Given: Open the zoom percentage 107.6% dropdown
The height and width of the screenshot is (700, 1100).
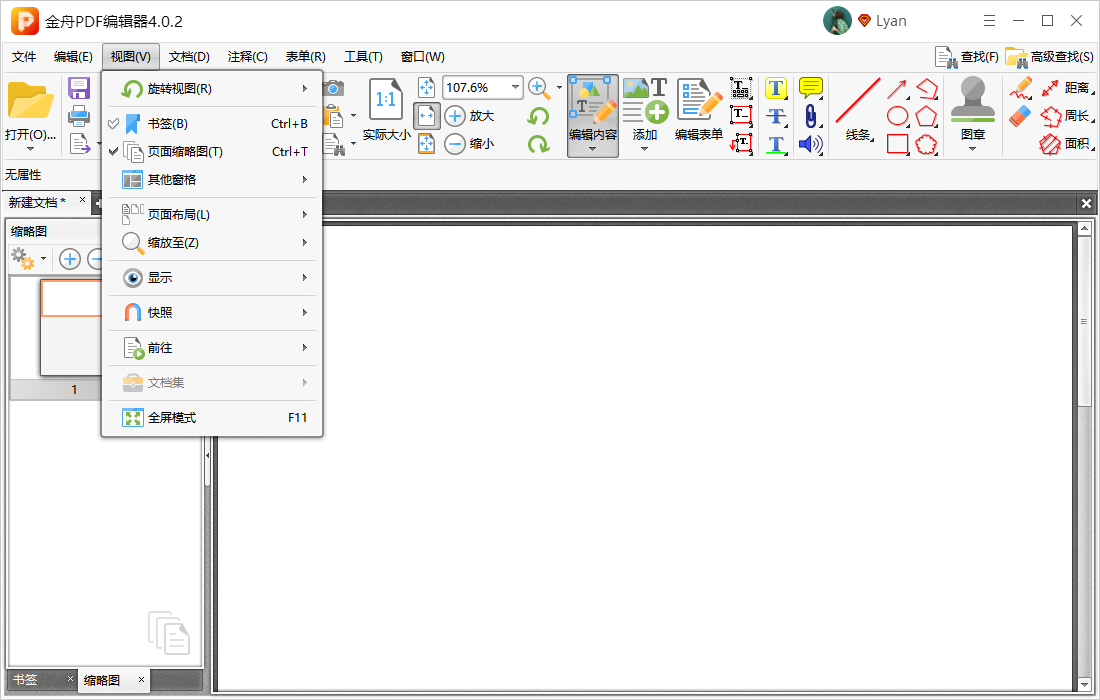Looking at the screenshot, I should [x=516, y=88].
